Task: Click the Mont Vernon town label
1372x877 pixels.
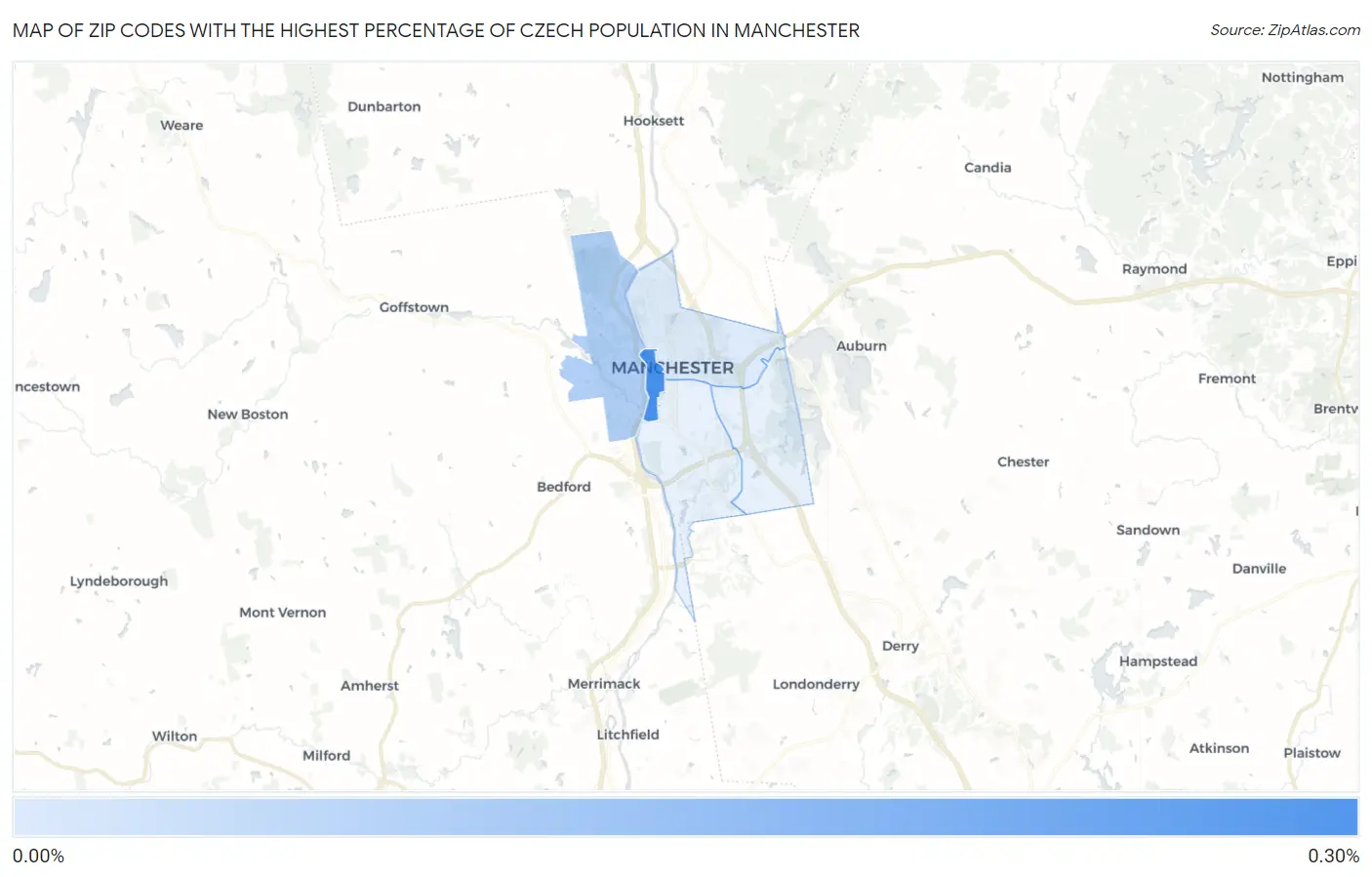Action: click(283, 613)
